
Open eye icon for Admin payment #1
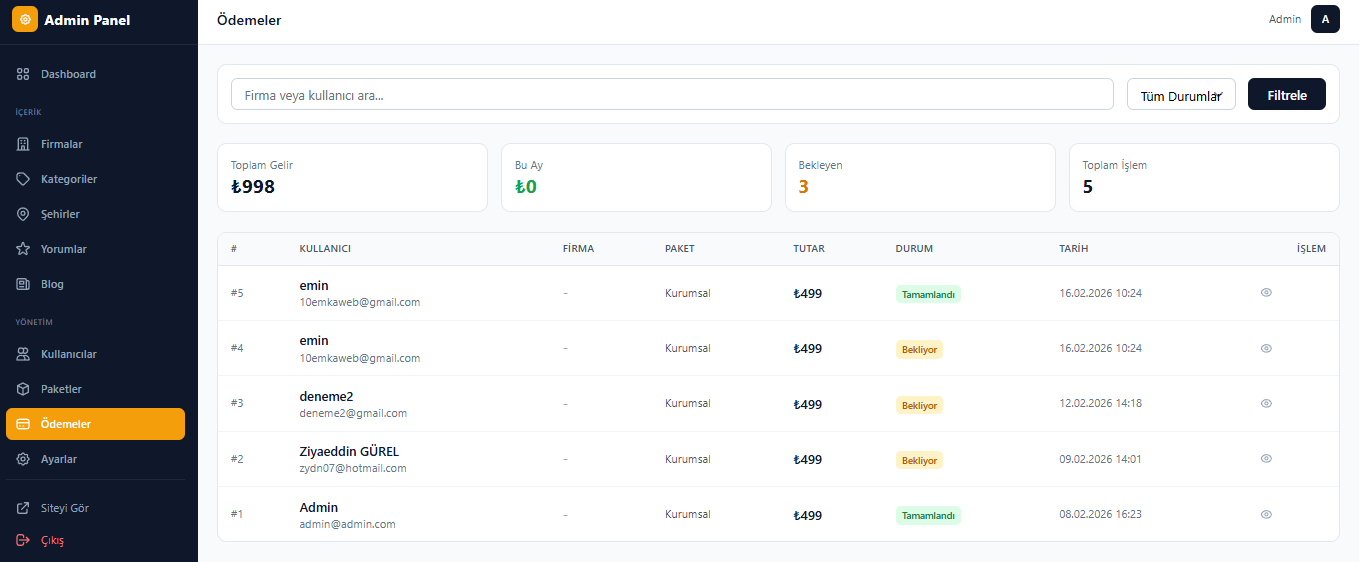coord(1266,514)
